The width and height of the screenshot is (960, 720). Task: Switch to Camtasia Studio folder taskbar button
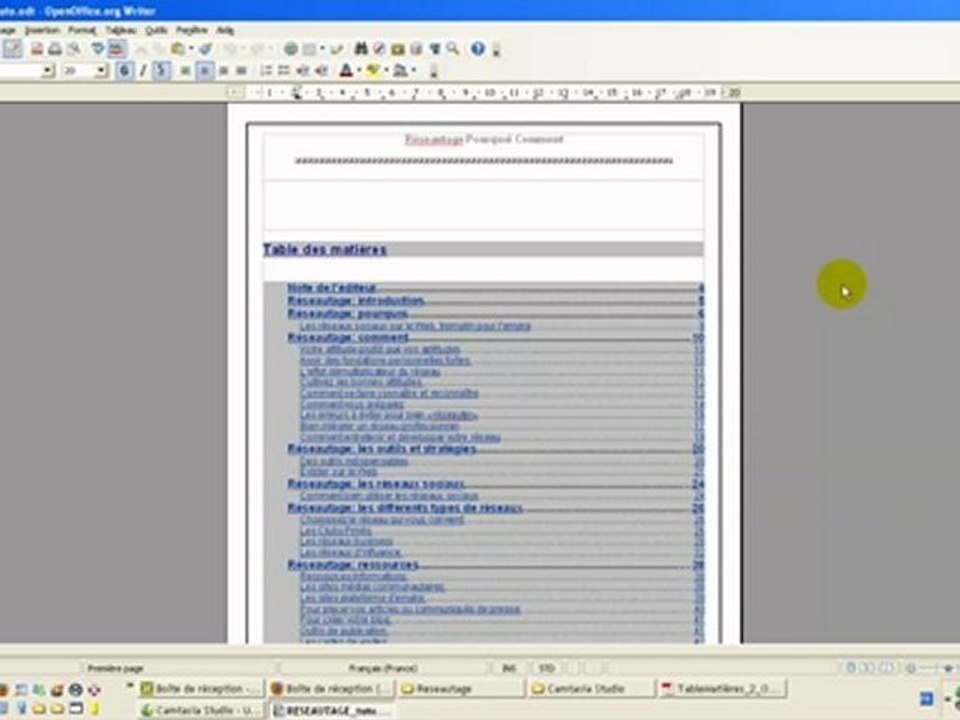[591, 689]
